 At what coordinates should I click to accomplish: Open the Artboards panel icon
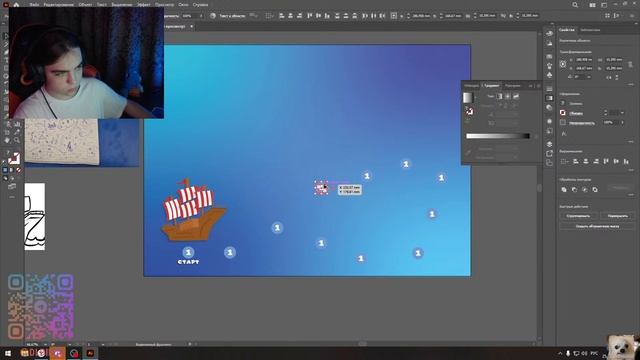(549, 163)
